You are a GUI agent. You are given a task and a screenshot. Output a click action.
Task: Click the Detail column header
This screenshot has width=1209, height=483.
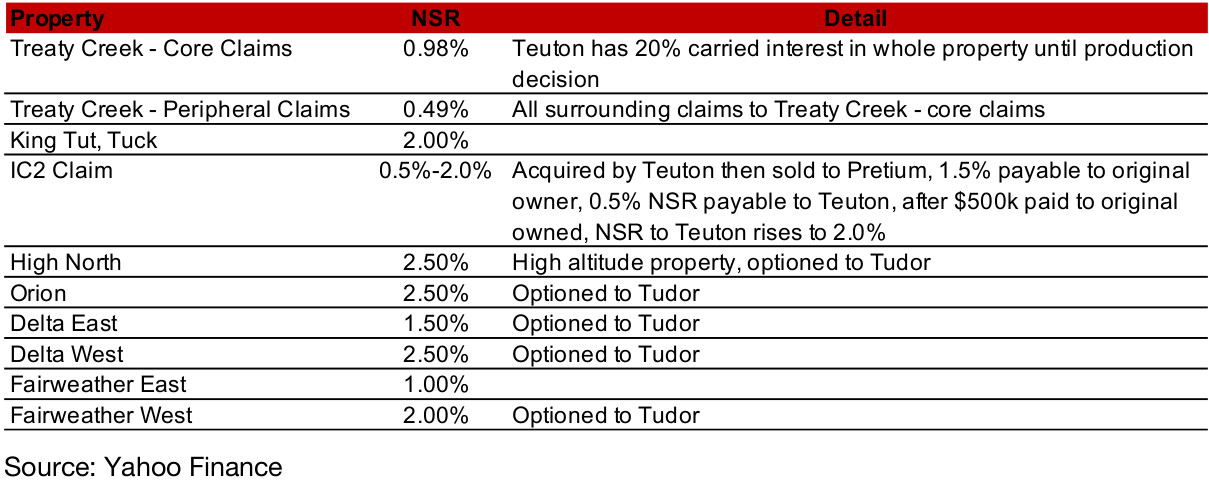pos(855,18)
